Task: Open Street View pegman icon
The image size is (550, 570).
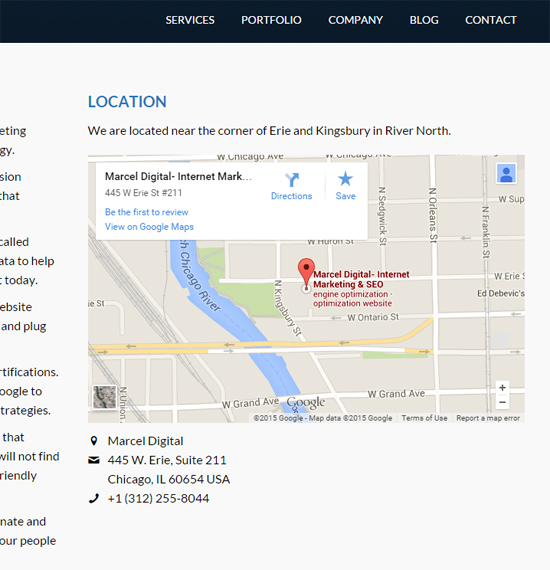Action: (x=506, y=173)
